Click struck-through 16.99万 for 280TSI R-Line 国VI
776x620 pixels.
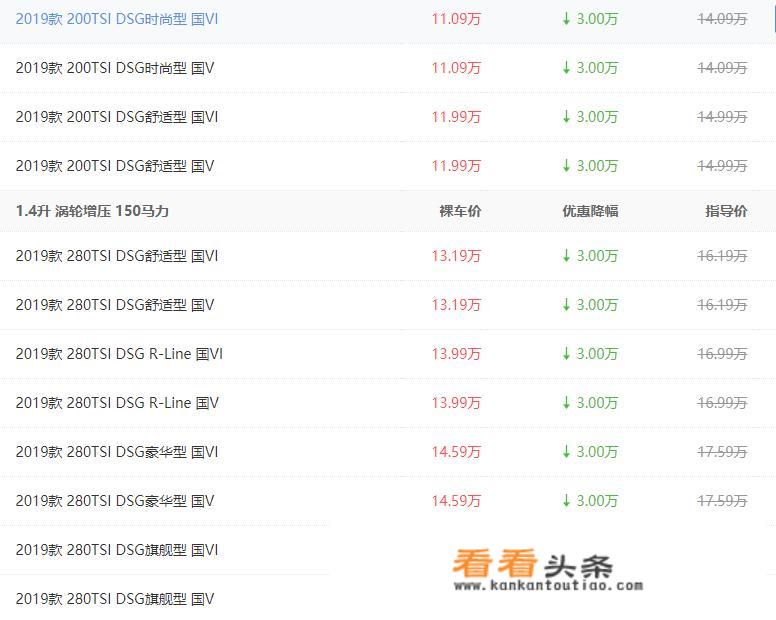click(x=723, y=354)
